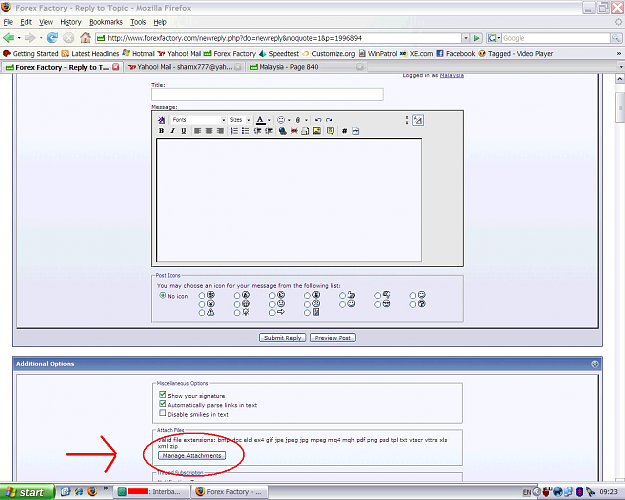625x500 pixels.
Task: Click the Submit Reply button
Action: [x=283, y=338]
